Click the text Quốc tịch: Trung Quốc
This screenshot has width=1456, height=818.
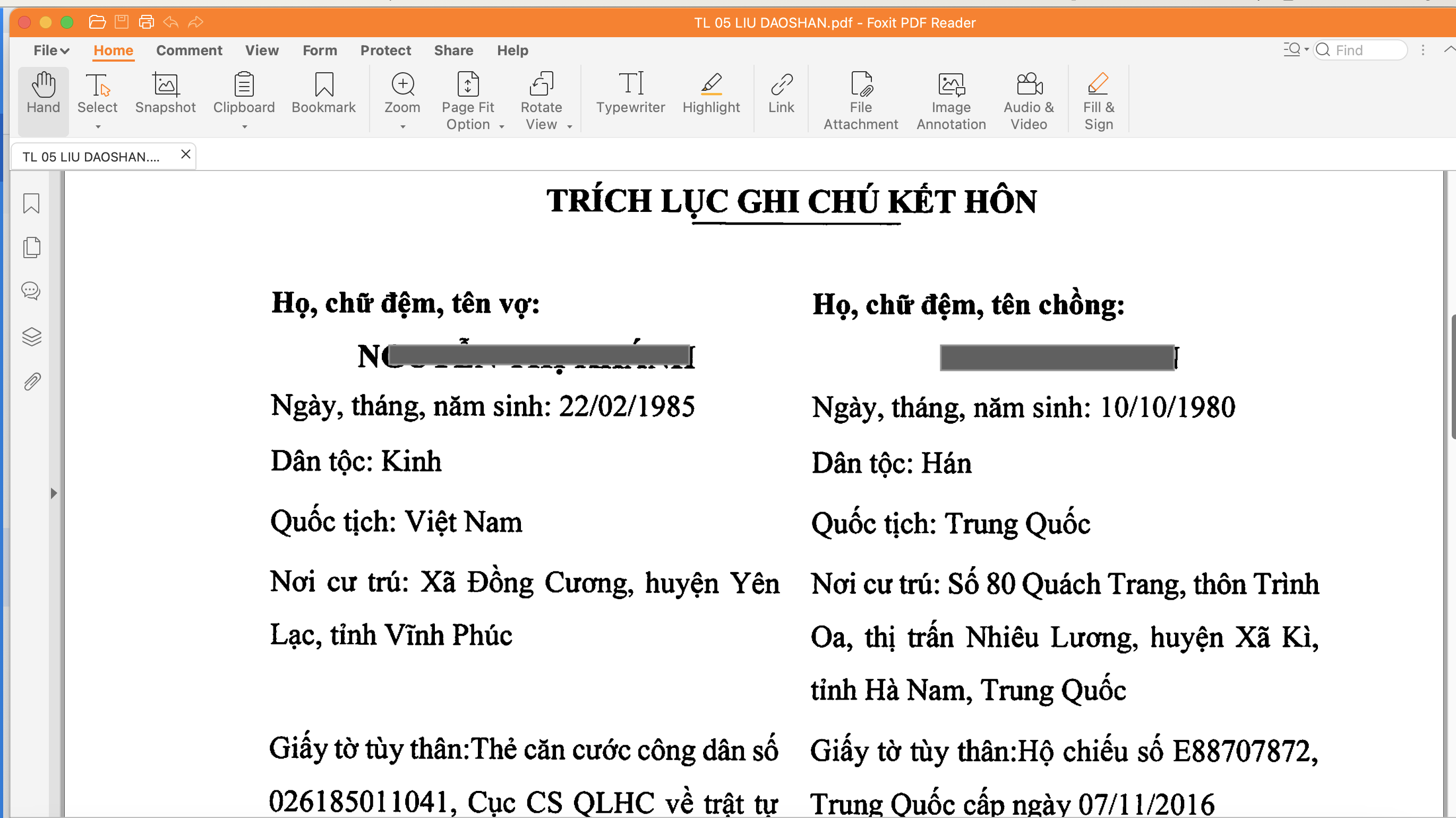[x=950, y=524]
